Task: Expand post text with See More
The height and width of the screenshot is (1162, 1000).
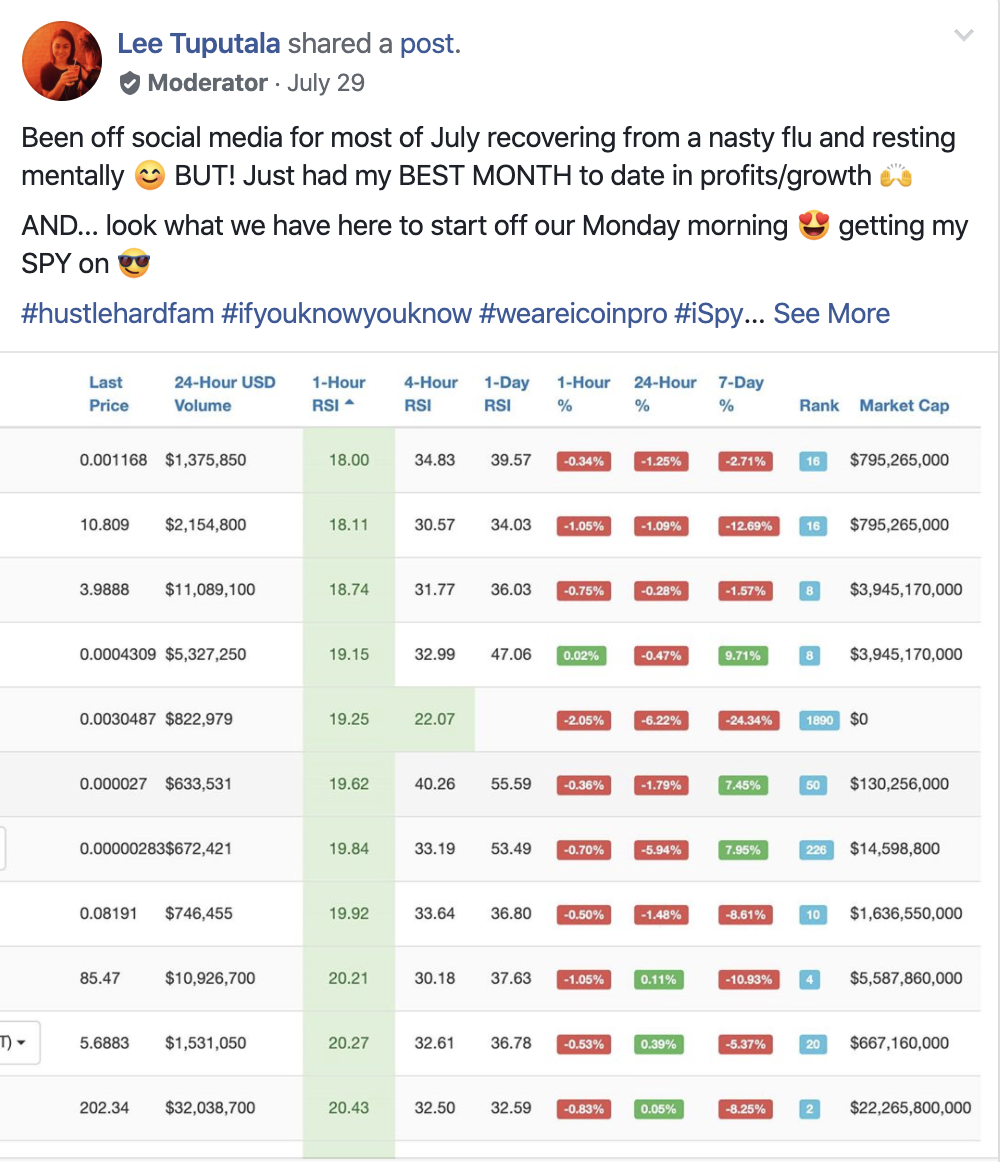Action: pos(831,314)
